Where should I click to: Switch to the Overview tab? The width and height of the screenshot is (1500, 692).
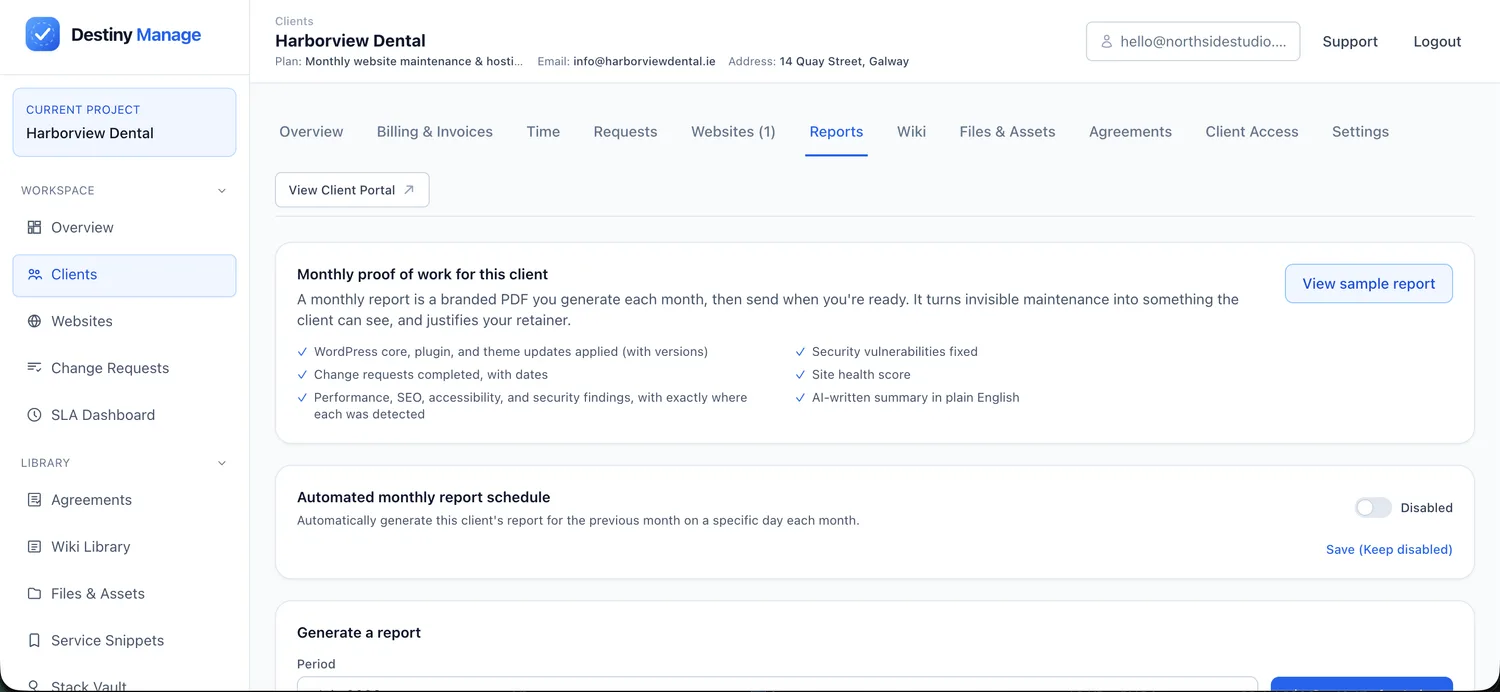click(311, 132)
